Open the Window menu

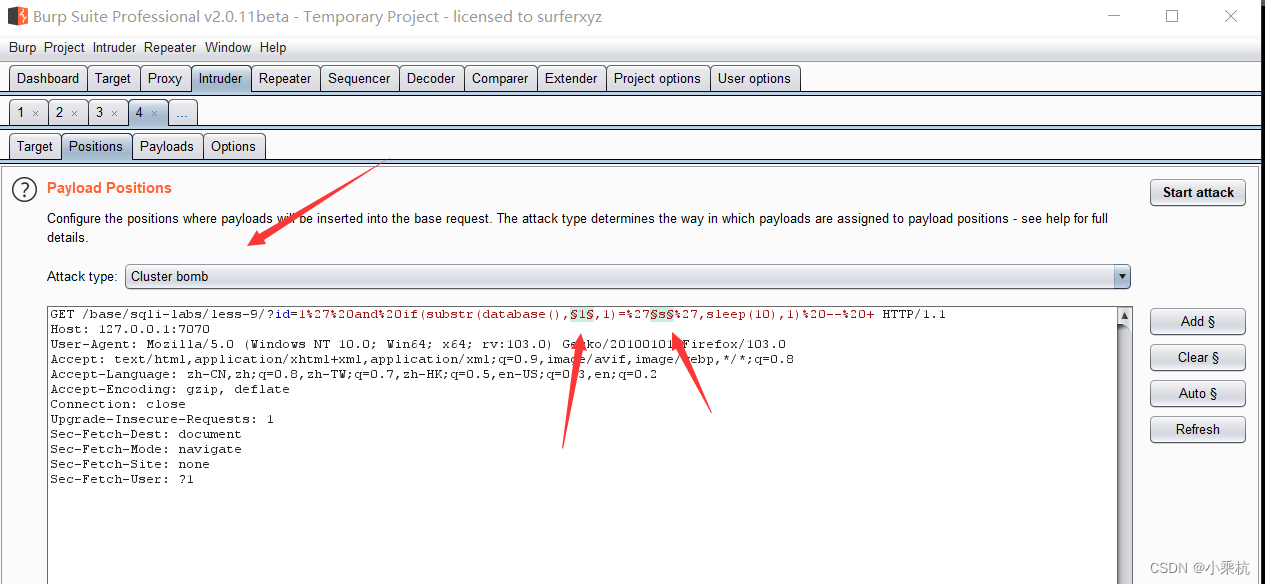(x=228, y=47)
